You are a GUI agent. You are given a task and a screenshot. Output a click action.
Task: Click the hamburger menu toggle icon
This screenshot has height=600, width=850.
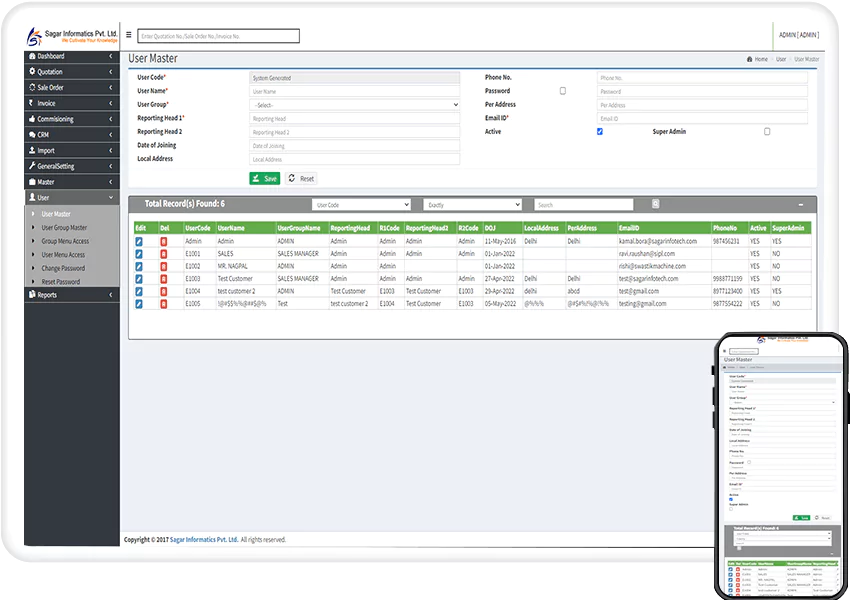click(128, 35)
